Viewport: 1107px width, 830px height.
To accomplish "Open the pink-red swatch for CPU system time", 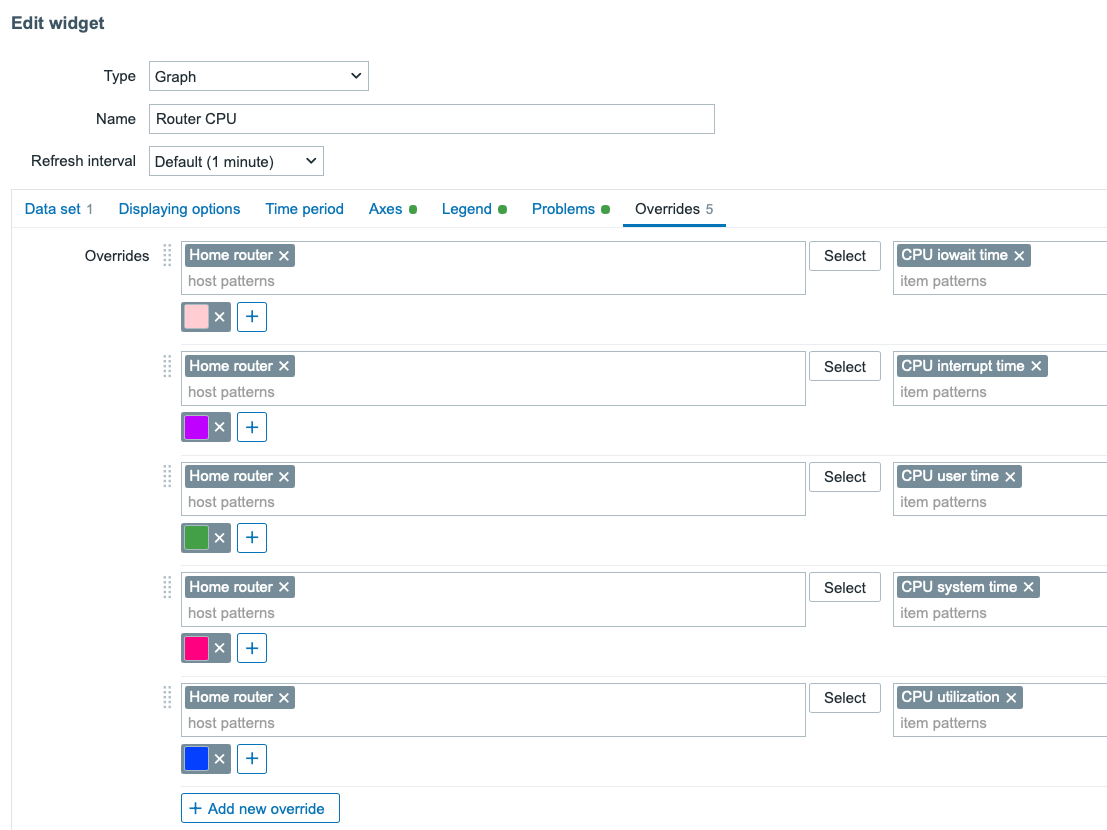I will point(197,649).
